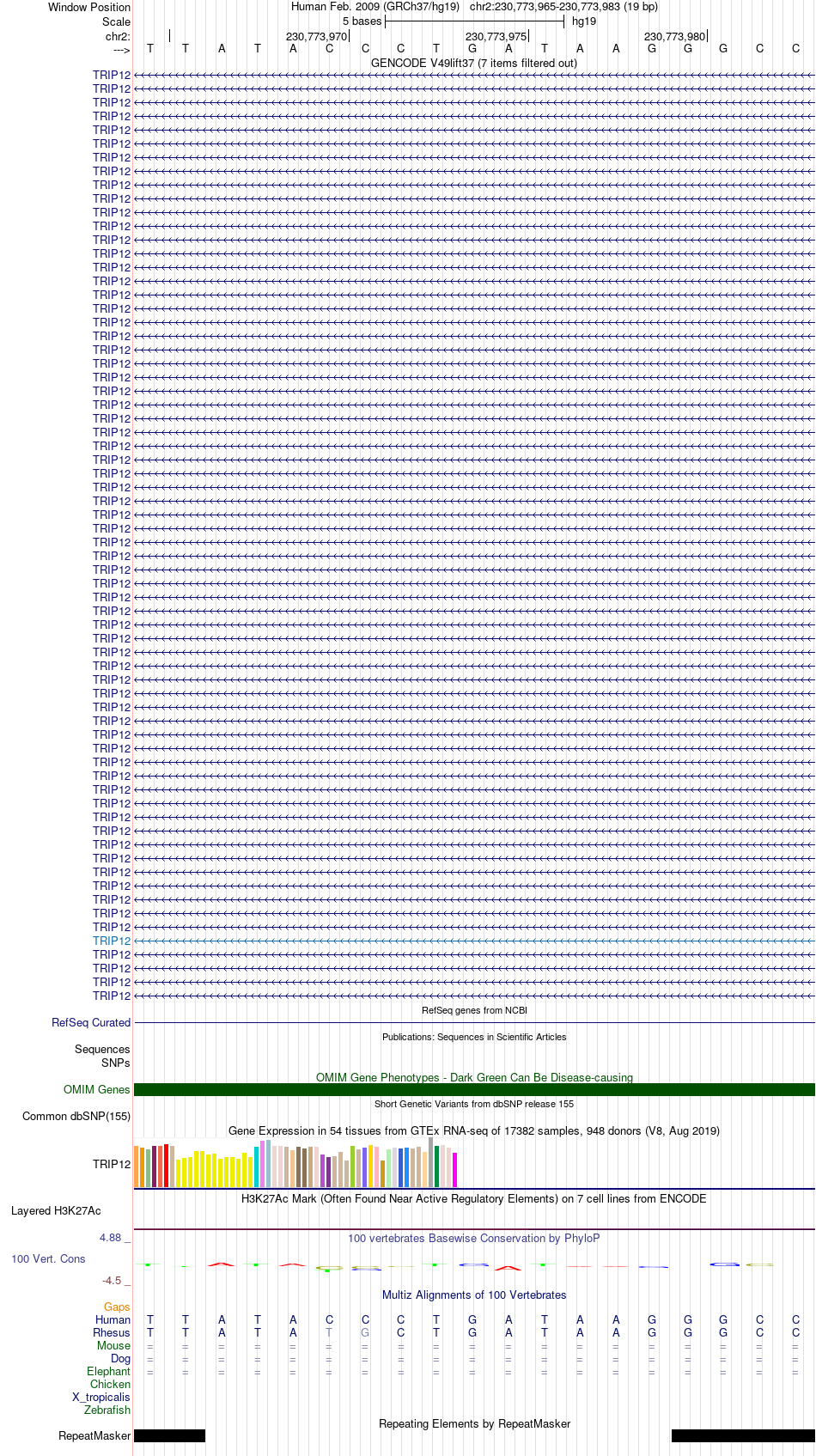Click the Elephant alignment row label
The image size is (816, 1456).
[x=108, y=1371]
